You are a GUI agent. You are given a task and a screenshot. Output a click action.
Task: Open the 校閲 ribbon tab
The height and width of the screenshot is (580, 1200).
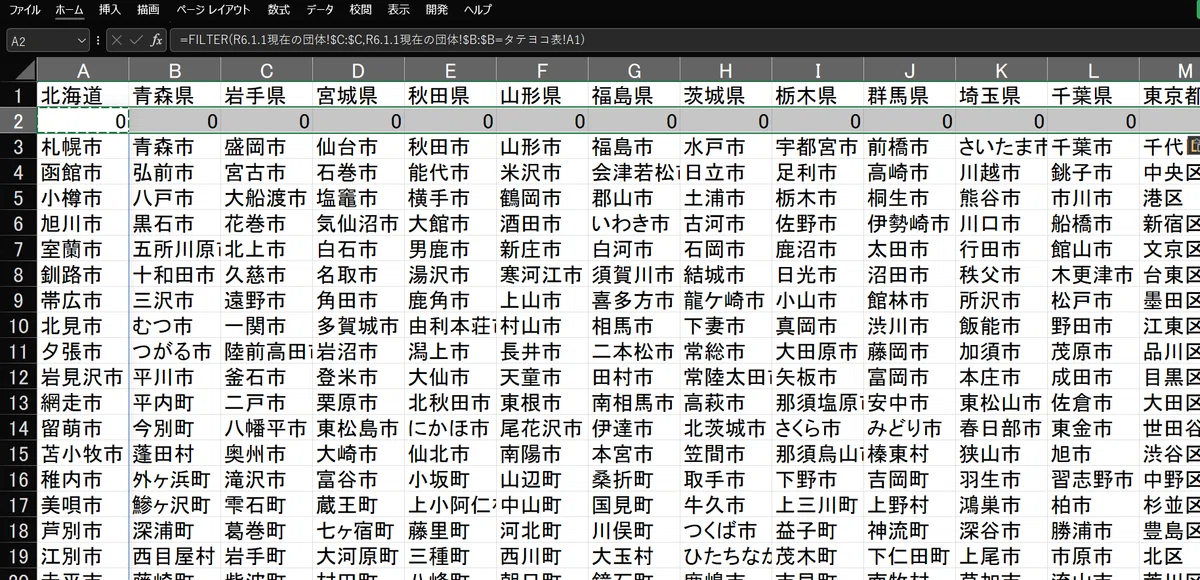pos(361,9)
